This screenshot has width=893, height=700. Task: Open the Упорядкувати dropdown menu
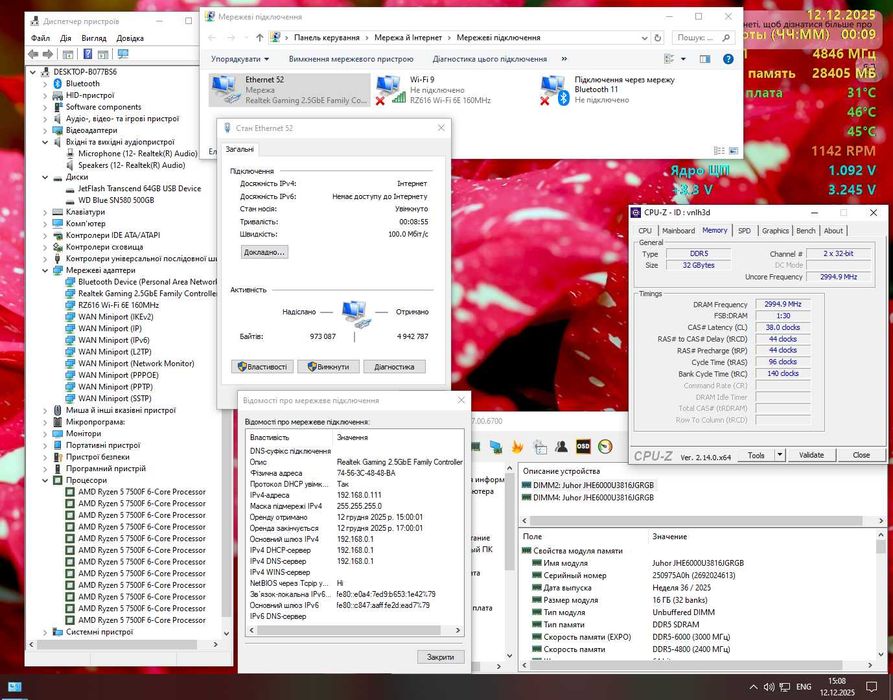coord(240,59)
